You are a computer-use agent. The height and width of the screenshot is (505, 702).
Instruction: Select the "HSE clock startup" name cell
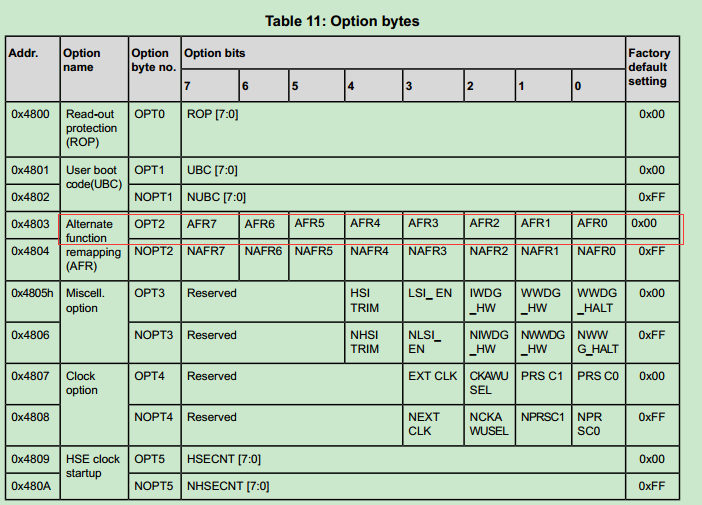(92, 466)
